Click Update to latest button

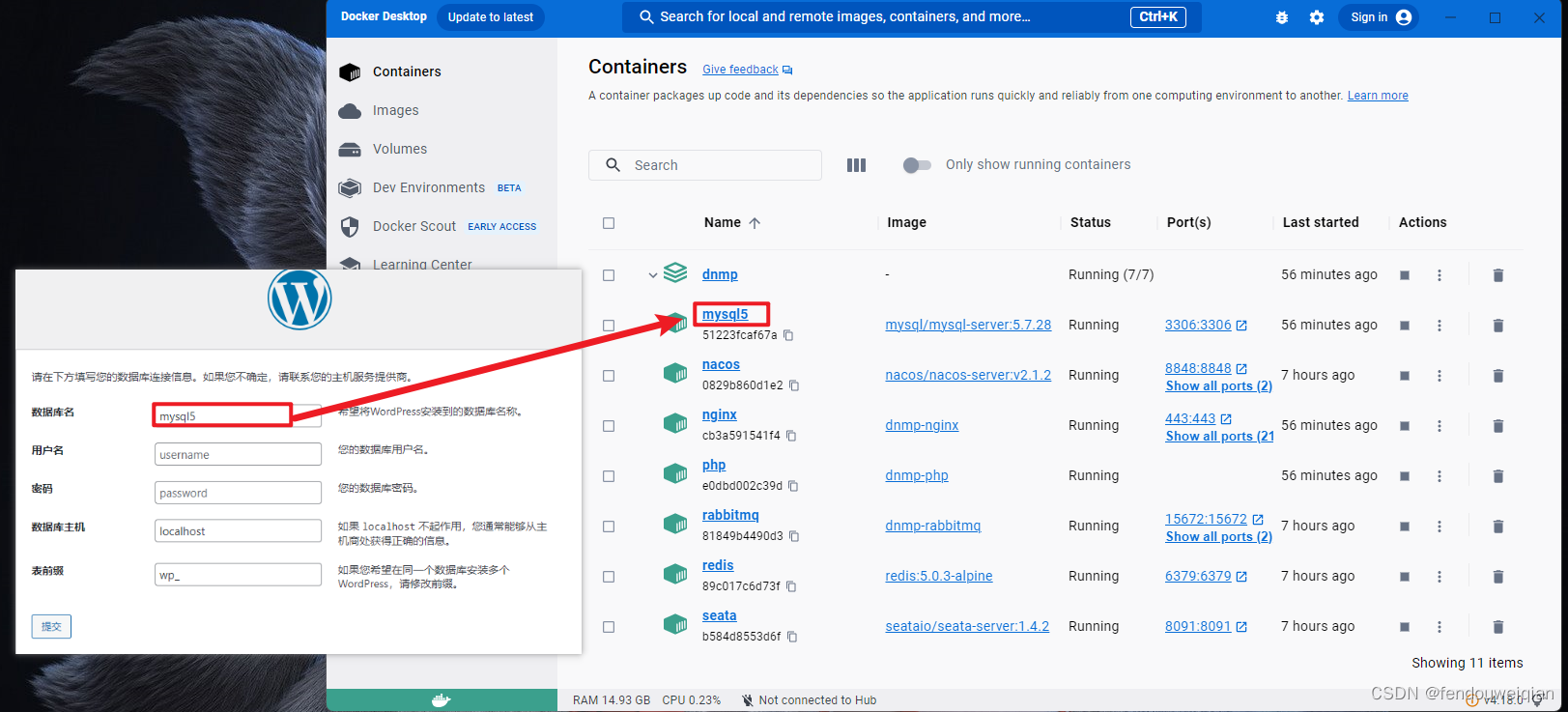[x=491, y=17]
